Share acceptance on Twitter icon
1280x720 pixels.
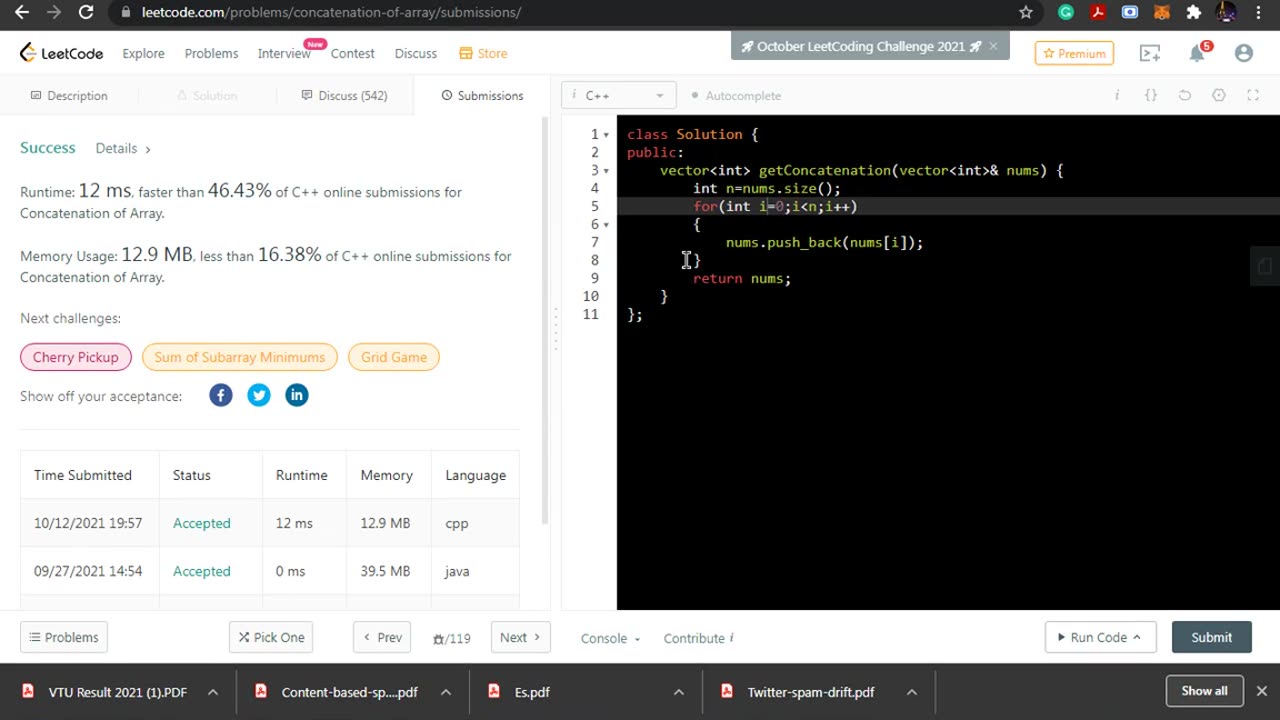tap(259, 395)
